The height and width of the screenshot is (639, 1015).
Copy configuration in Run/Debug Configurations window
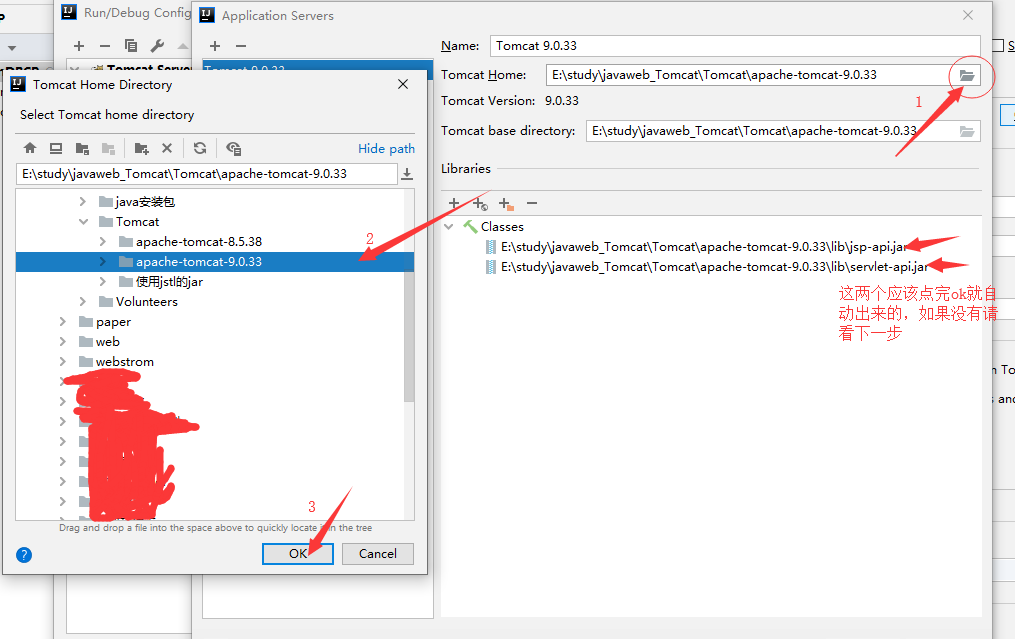pos(131,46)
